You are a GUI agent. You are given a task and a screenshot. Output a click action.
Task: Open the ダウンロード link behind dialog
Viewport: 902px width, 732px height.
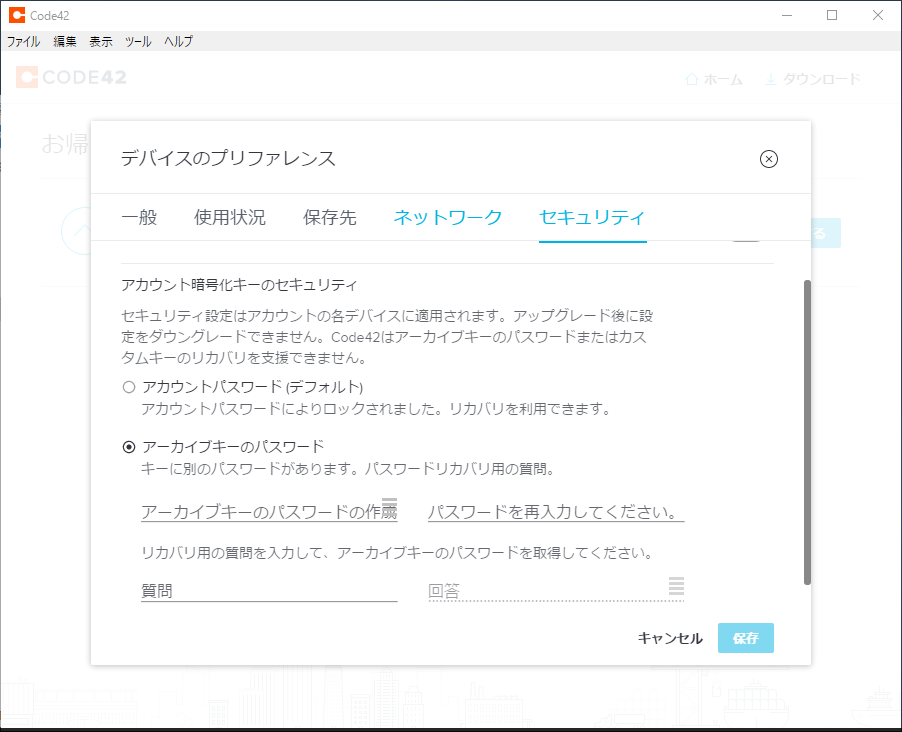(x=812, y=79)
